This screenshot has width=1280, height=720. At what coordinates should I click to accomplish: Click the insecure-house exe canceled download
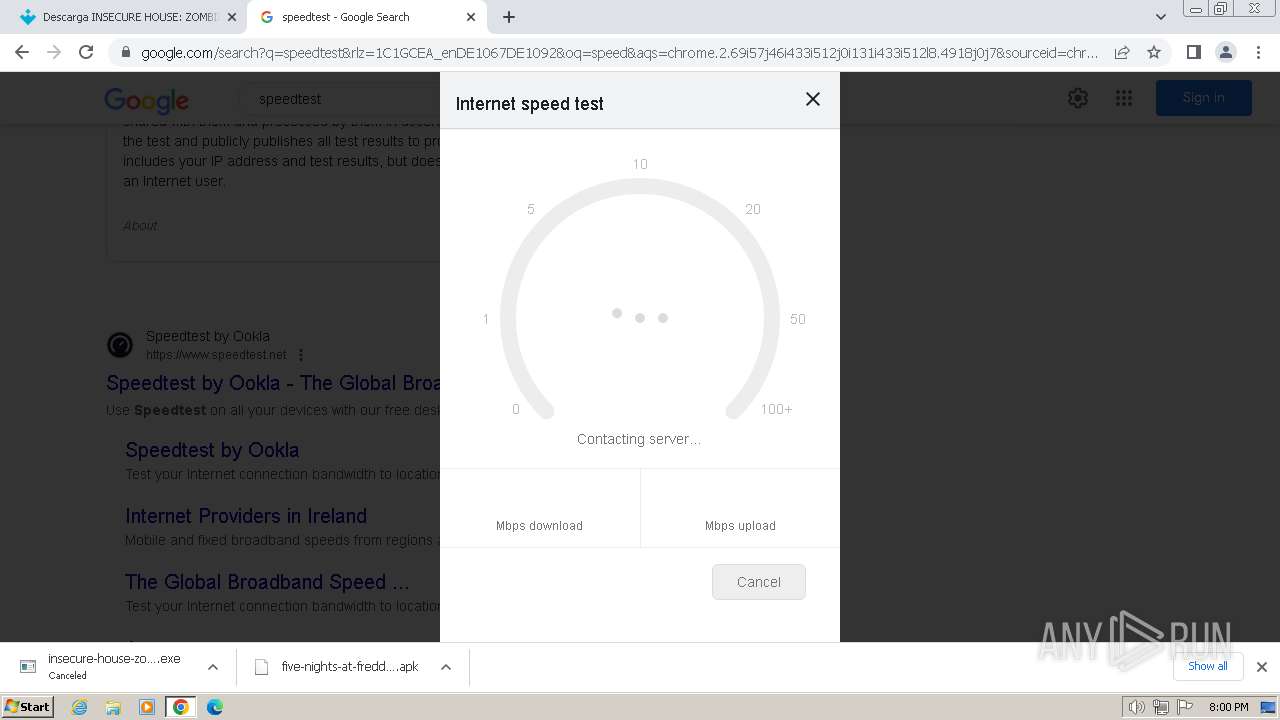pyautogui.click(x=104, y=666)
